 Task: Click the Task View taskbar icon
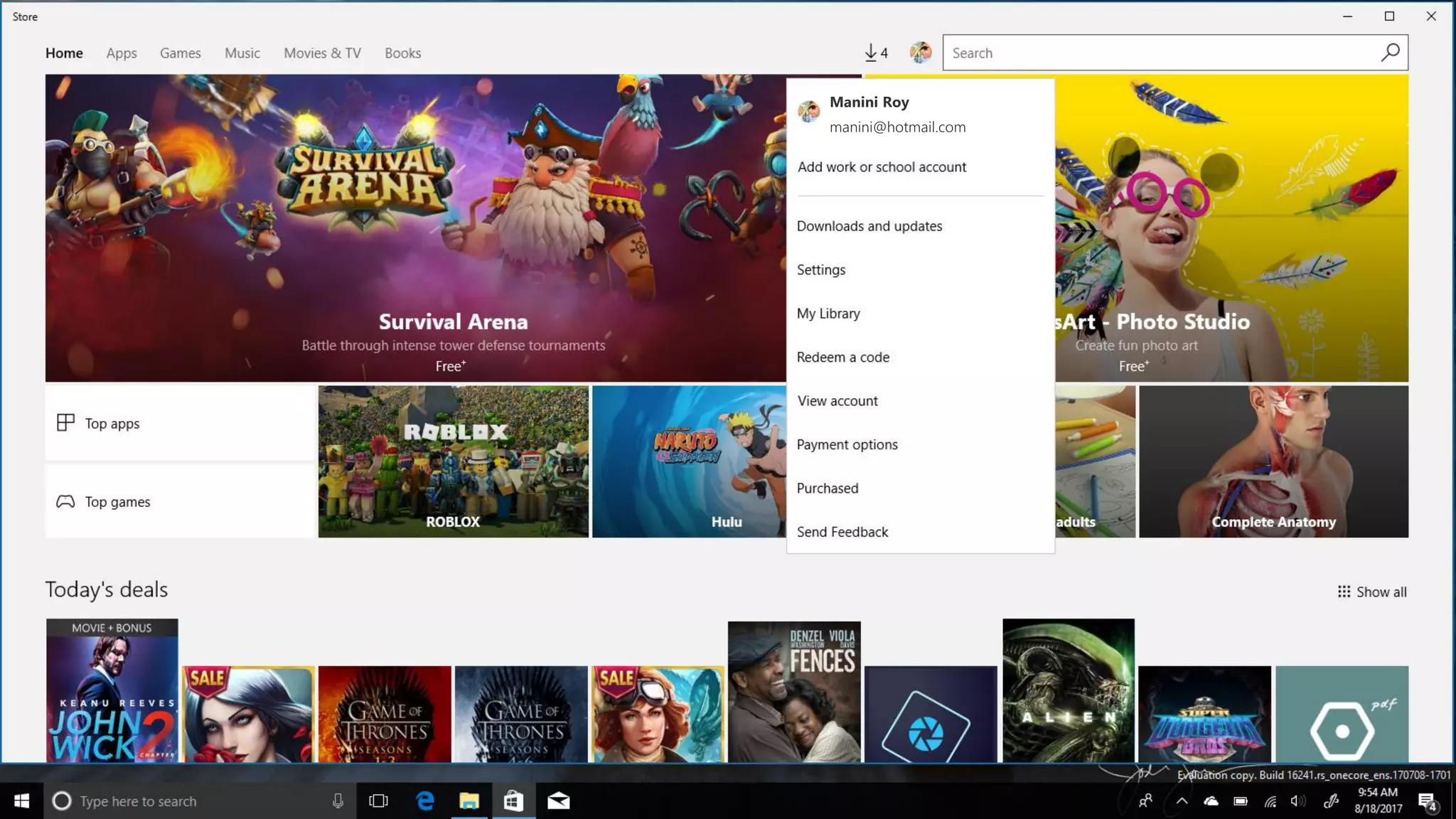click(x=379, y=801)
